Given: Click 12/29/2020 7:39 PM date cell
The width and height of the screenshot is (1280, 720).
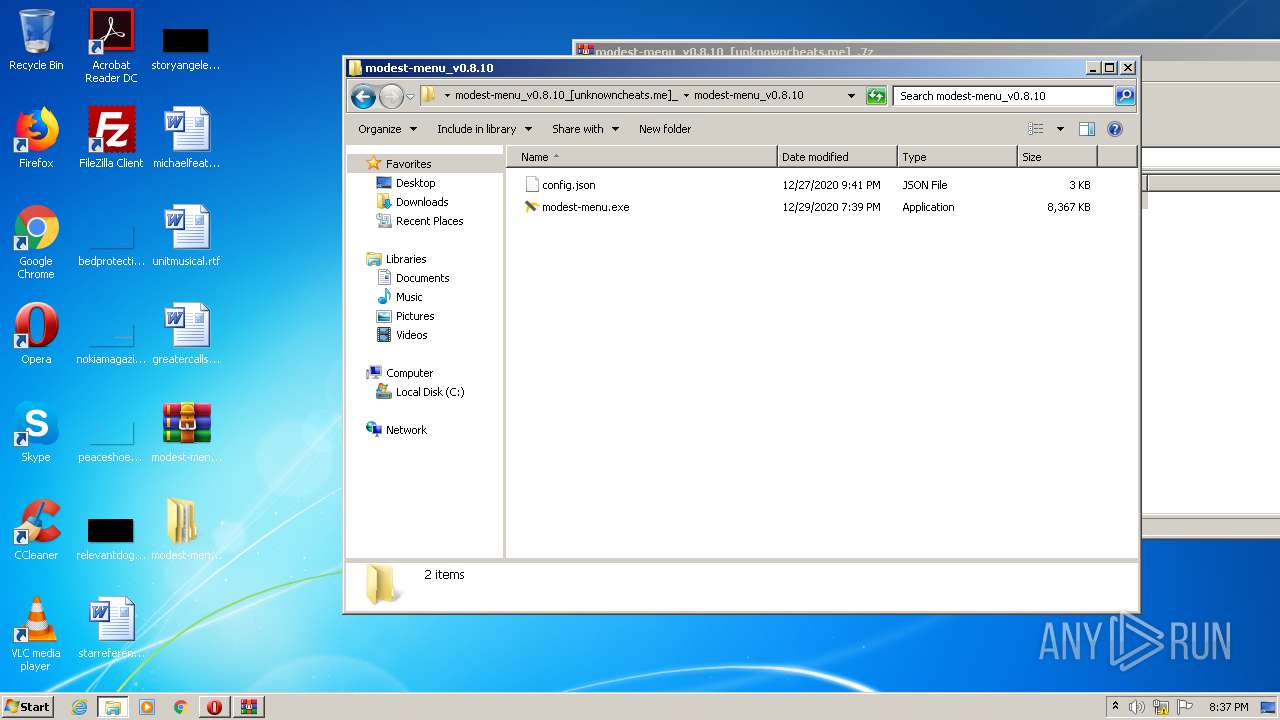Looking at the screenshot, I should 831,207.
